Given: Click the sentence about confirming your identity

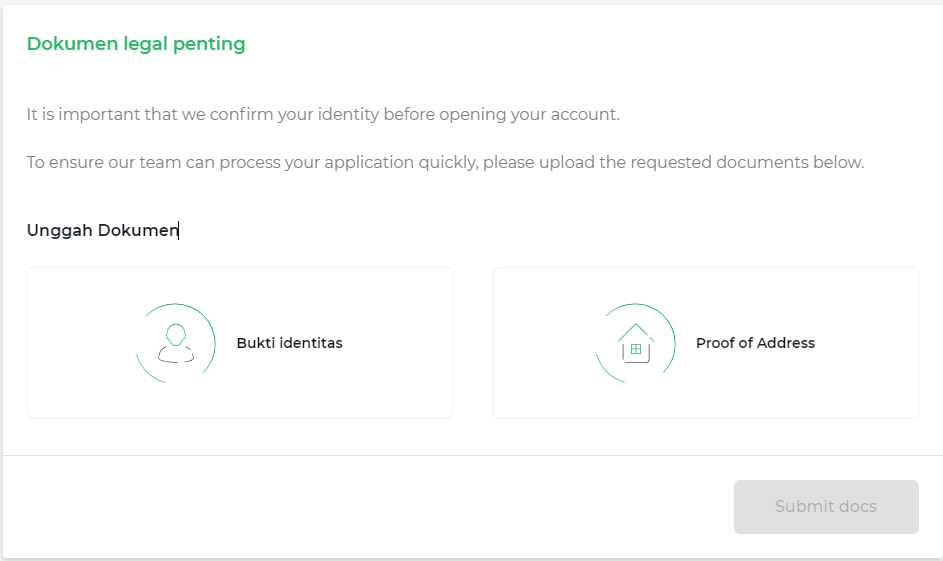Looking at the screenshot, I should click(323, 114).
